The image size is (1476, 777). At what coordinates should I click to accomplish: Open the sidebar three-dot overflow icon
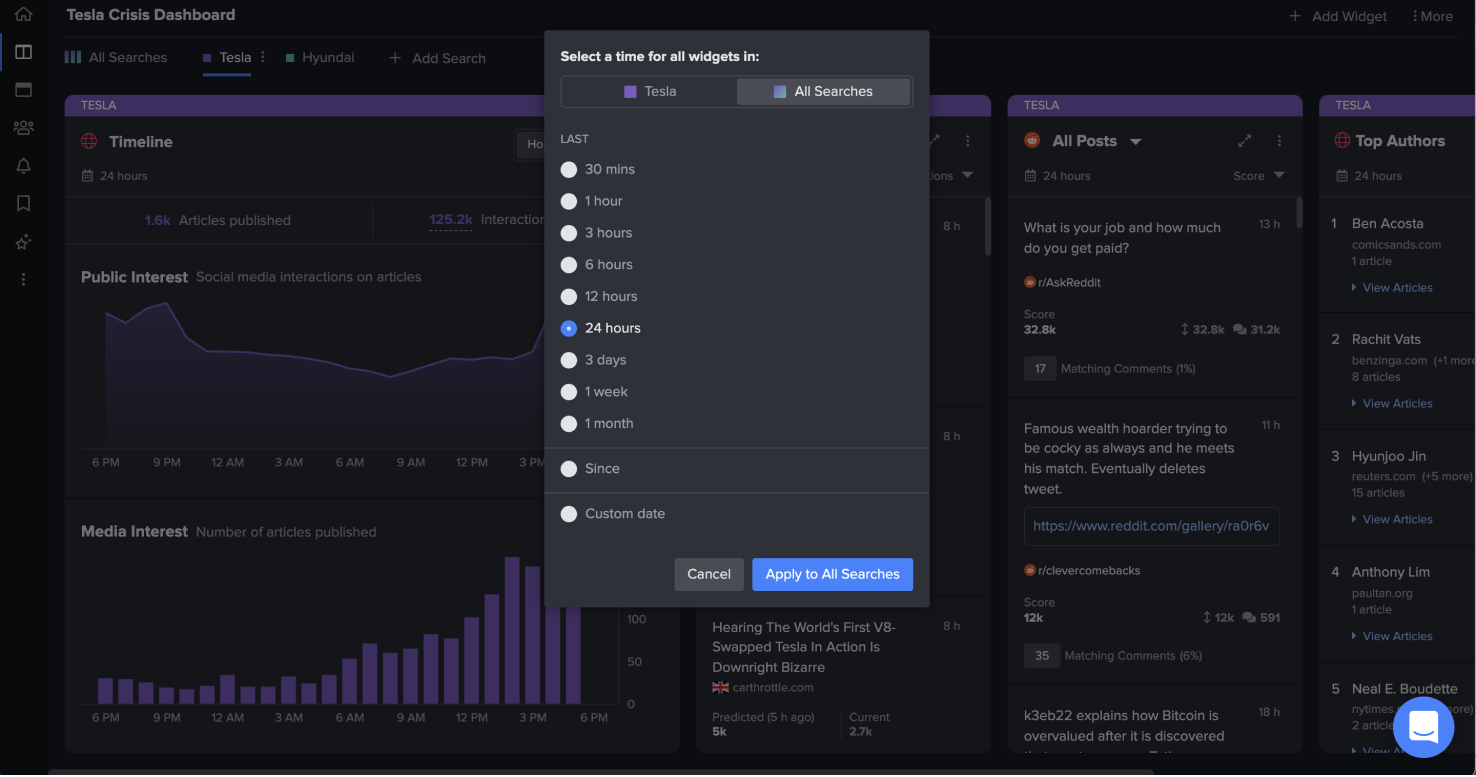(x=23, y=280)
